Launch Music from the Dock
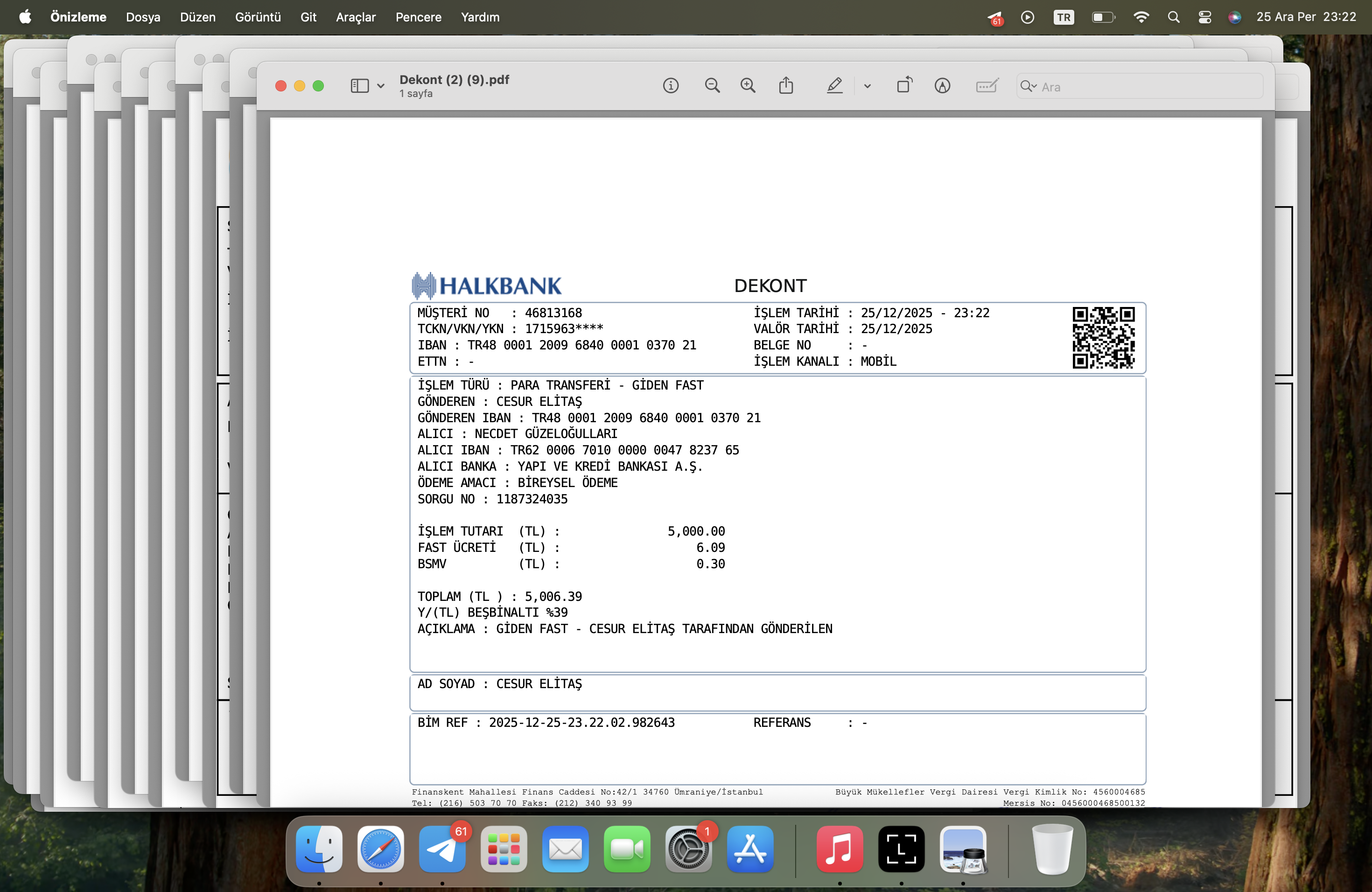This screenshot has width=1372, height=892. pos(840,849)
